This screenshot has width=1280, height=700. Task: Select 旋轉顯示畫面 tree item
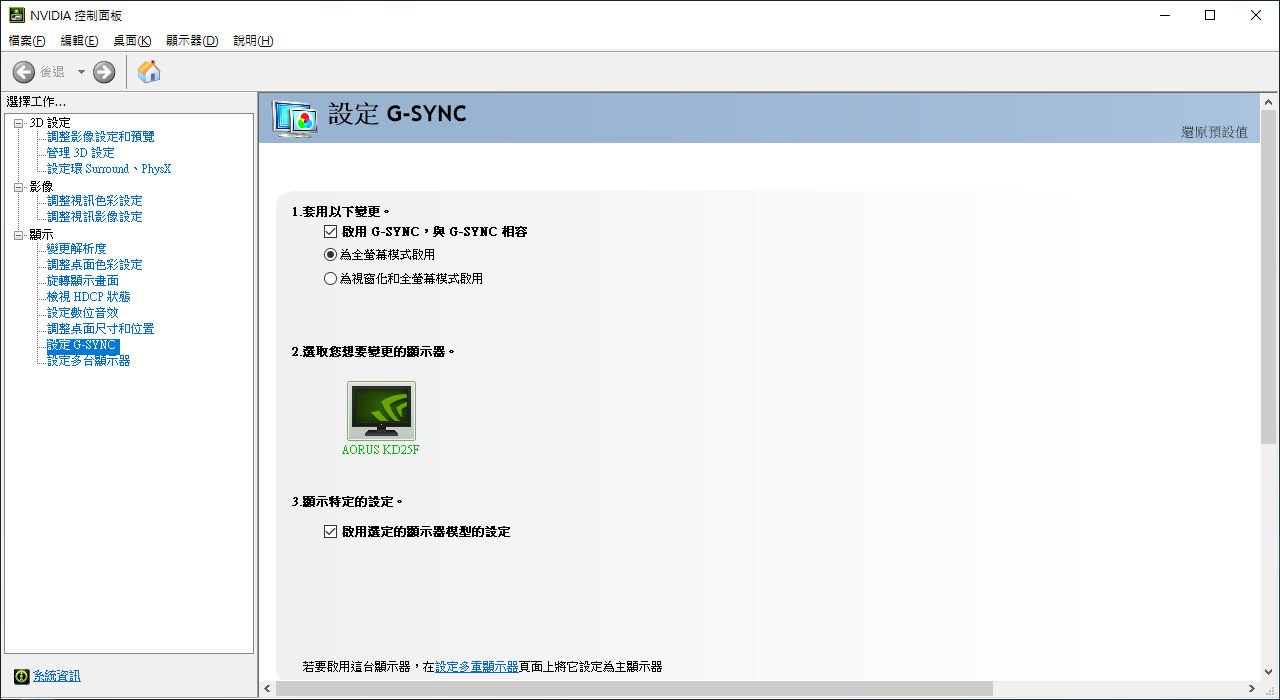click(83, 281)
